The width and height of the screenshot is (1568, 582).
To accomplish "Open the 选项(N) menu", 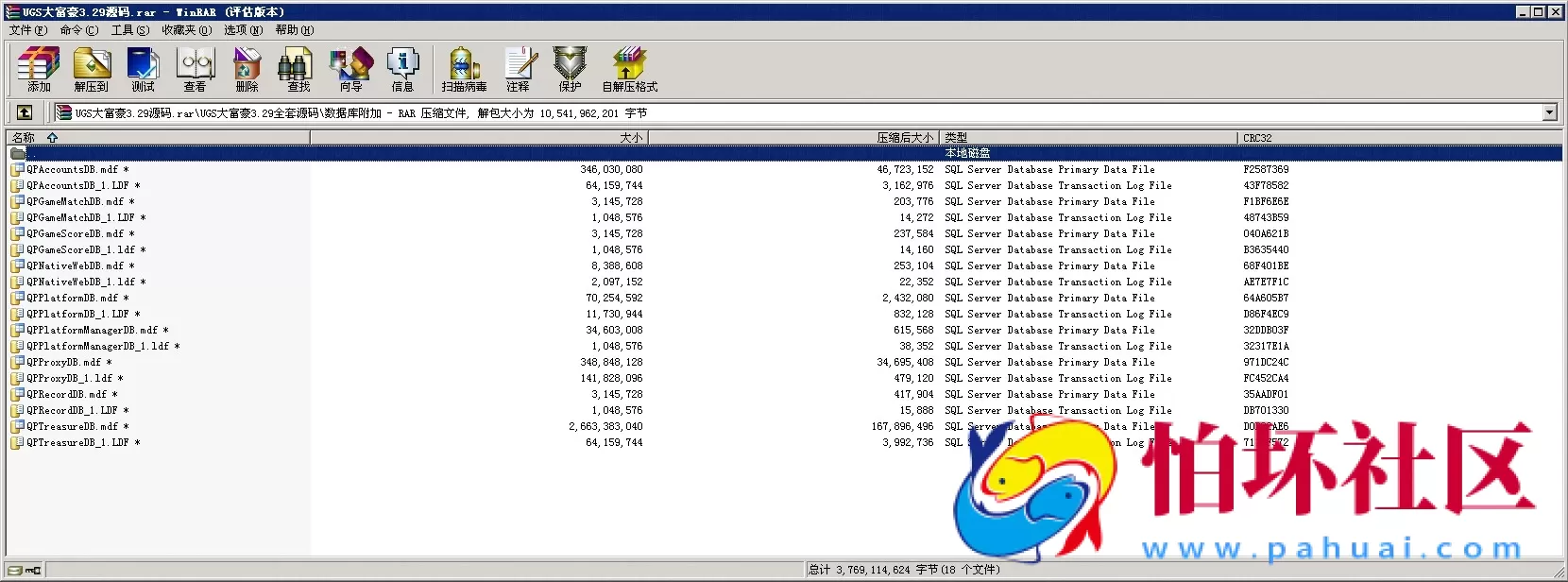I will click(x=243, y=30).
